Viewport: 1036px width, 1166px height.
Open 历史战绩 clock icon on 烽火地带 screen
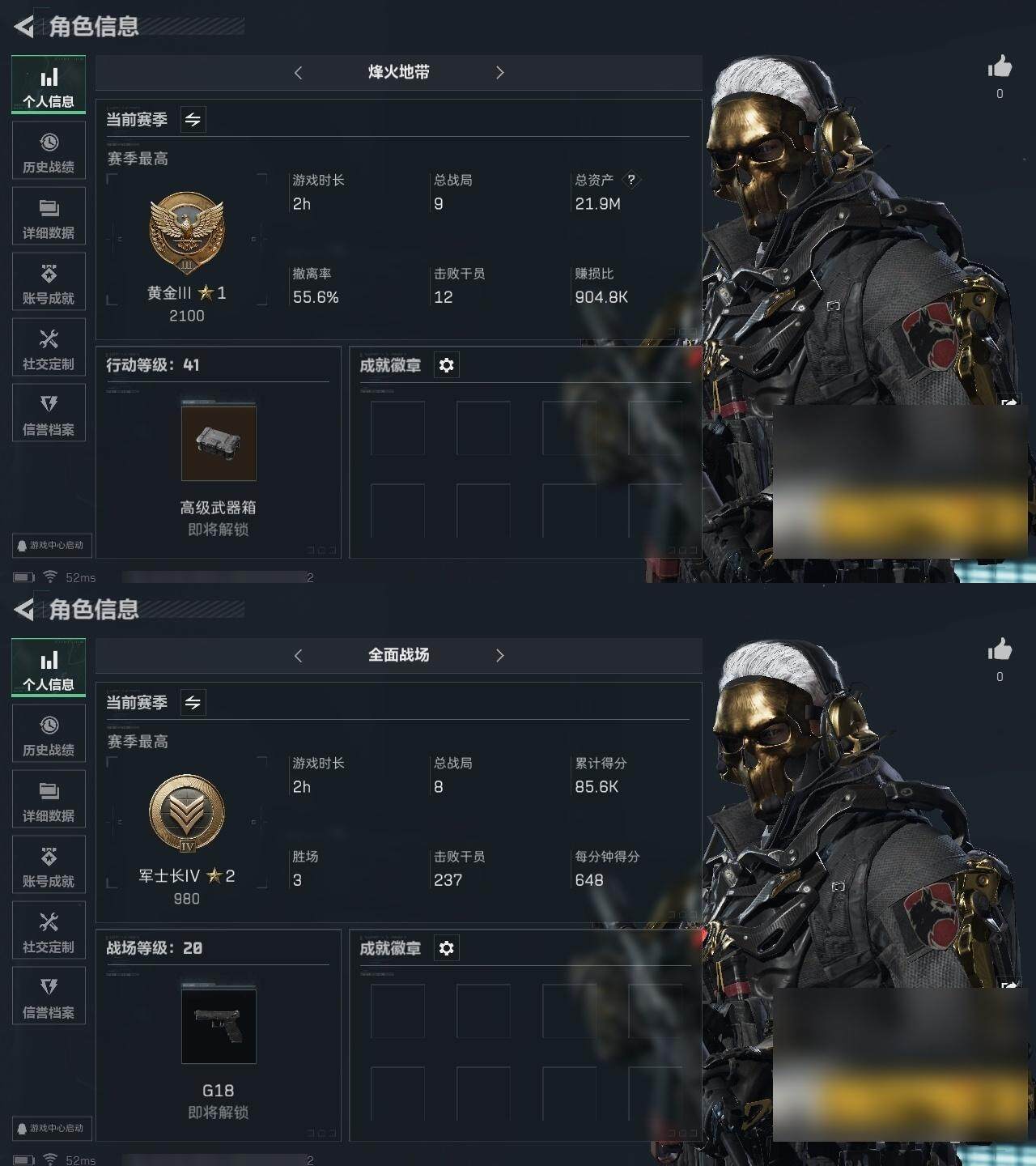pos(49,143)
